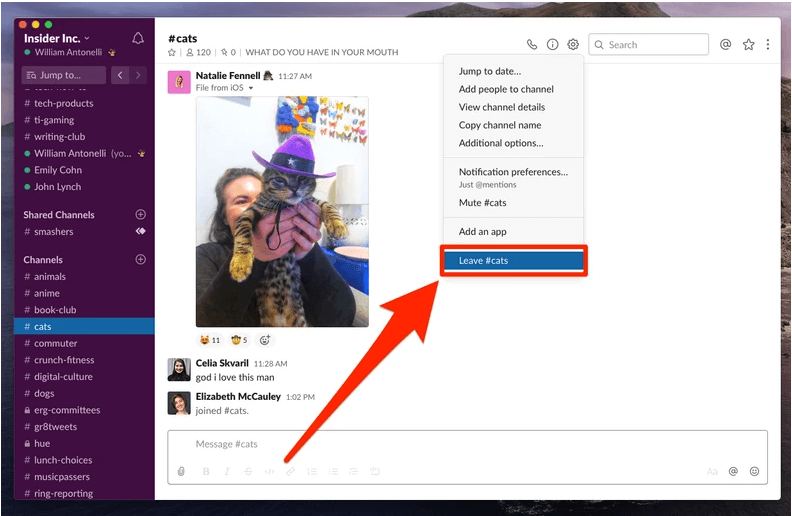
Task: Open channel details info icon
Action: tap(552, 45)
